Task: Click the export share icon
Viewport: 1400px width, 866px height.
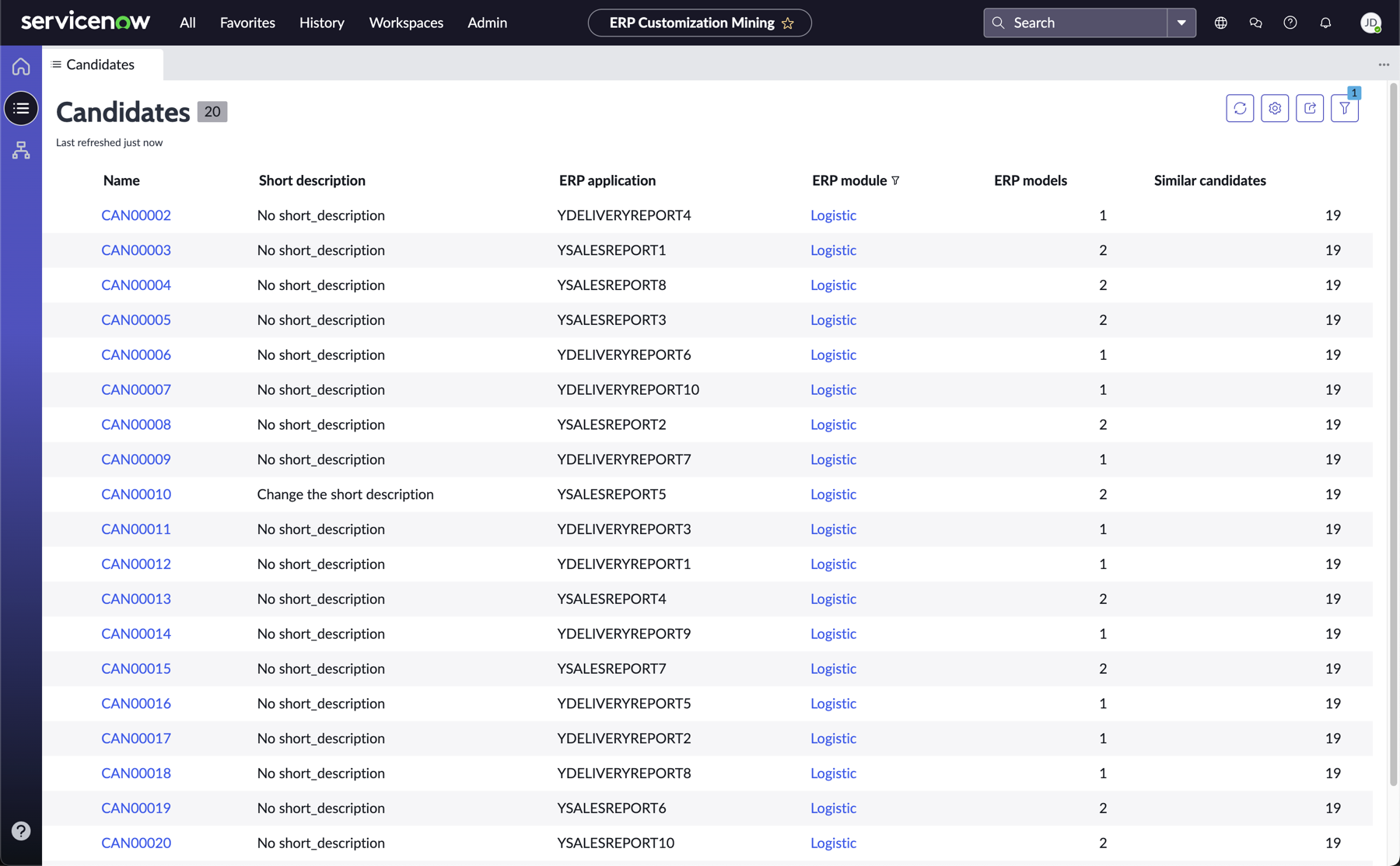Action: tap(1310, 108)
